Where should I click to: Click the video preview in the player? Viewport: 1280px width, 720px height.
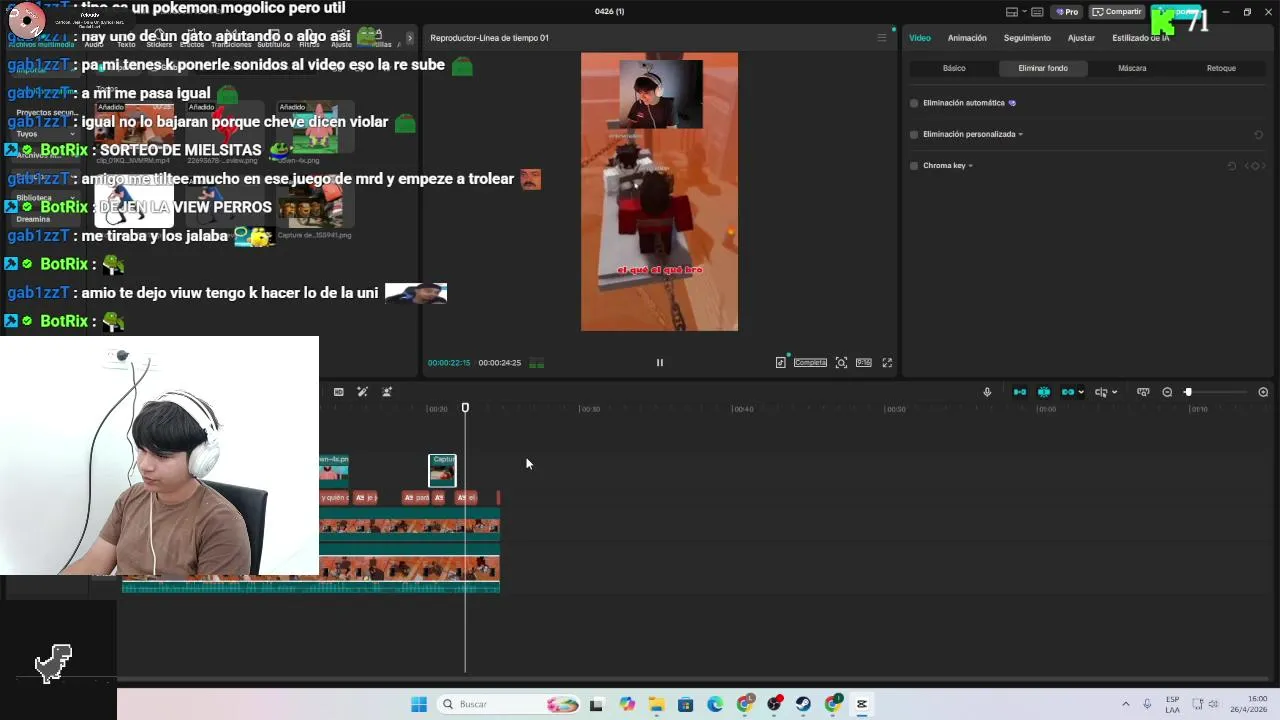coord(659,192)
